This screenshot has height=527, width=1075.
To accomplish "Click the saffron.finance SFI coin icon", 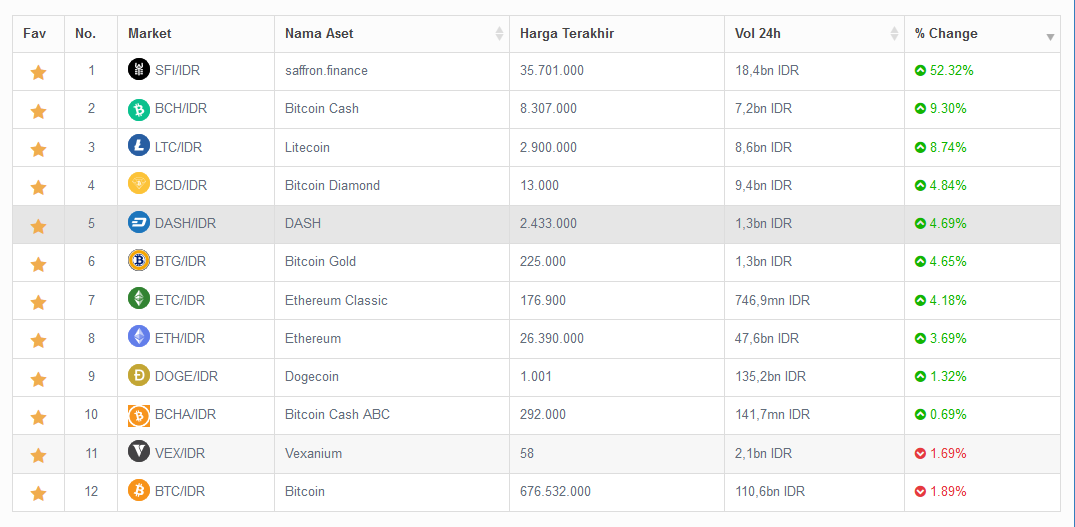I will pos(139,70).
